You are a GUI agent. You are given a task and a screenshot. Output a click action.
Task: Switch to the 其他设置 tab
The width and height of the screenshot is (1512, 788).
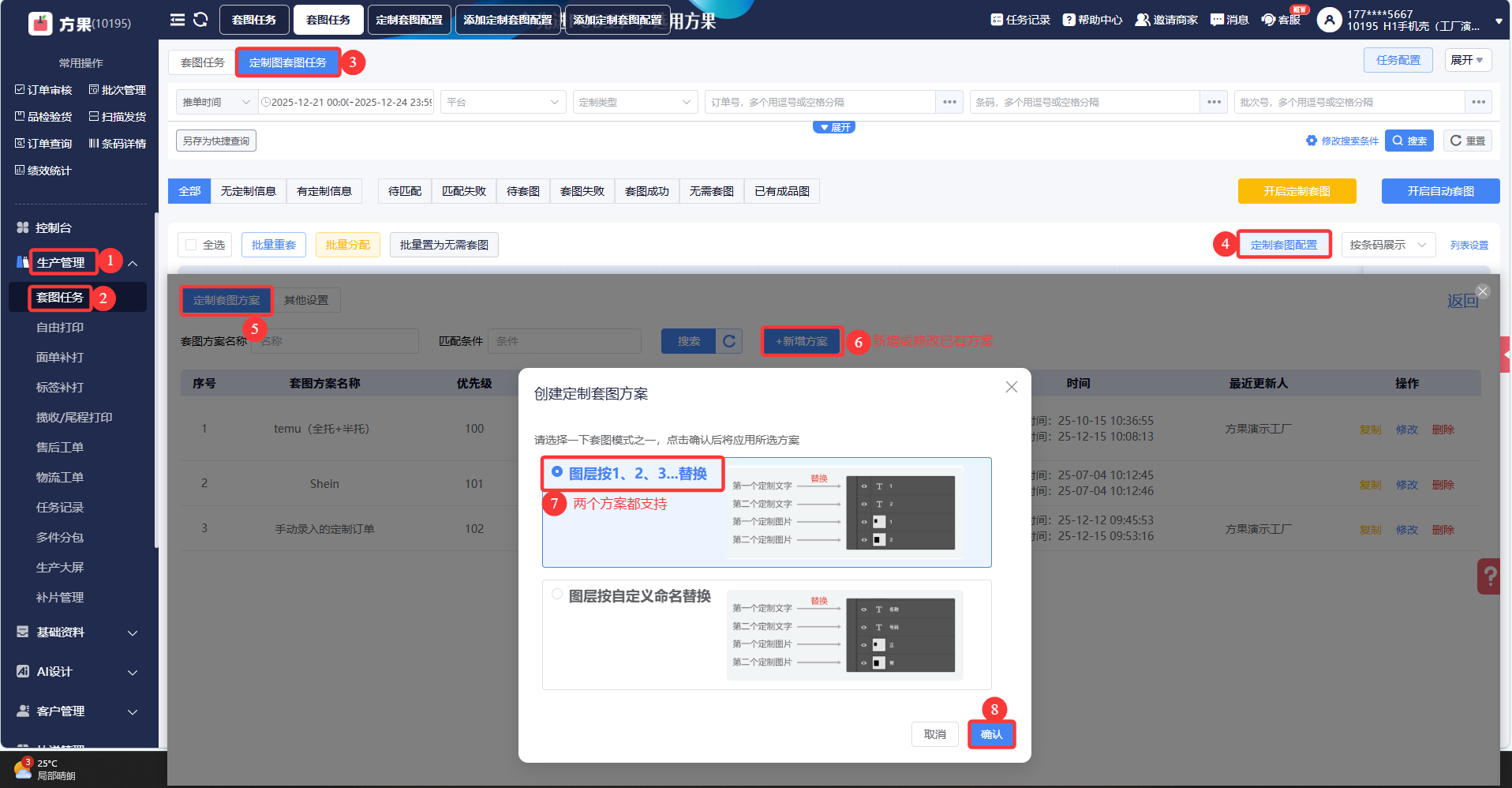(x=306, y=300)
